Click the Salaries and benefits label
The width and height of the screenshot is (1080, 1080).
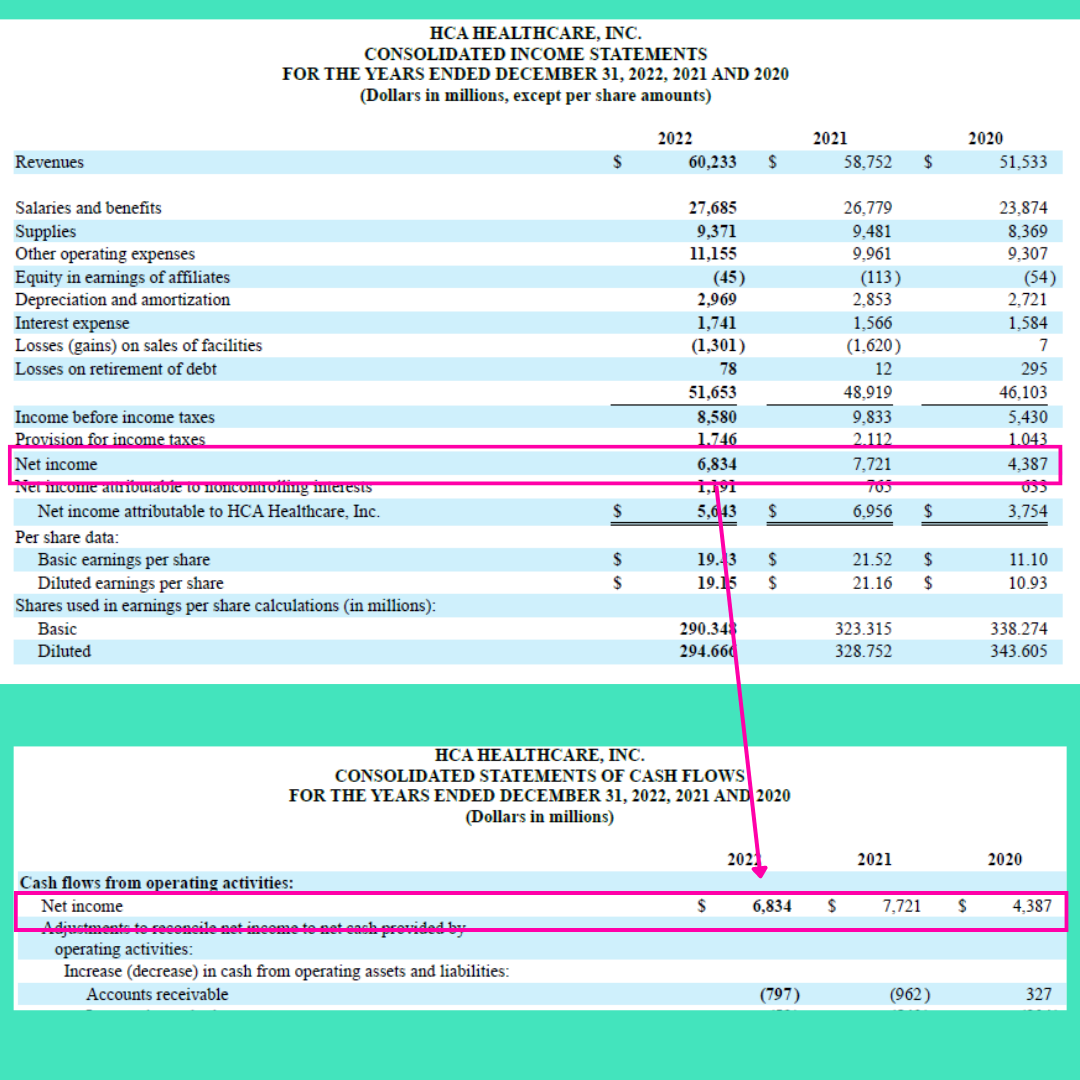pyautogui.click(x=88, y=208)
